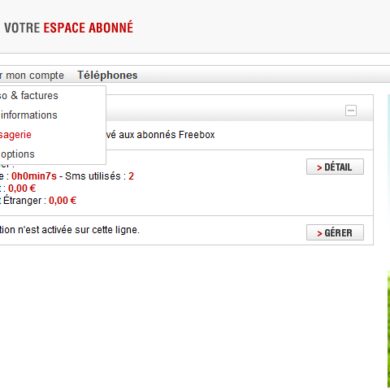390x390 pixels.
Task: Open the green banner image at right edge
Action: coord(388,330)
